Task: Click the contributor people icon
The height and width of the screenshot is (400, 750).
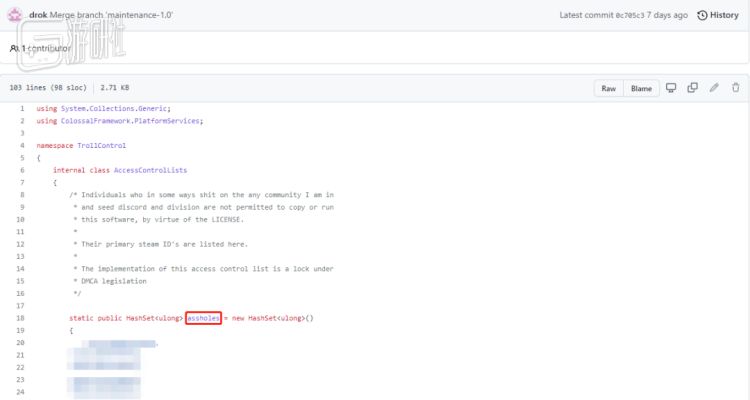Action: (x=14, y=48)
